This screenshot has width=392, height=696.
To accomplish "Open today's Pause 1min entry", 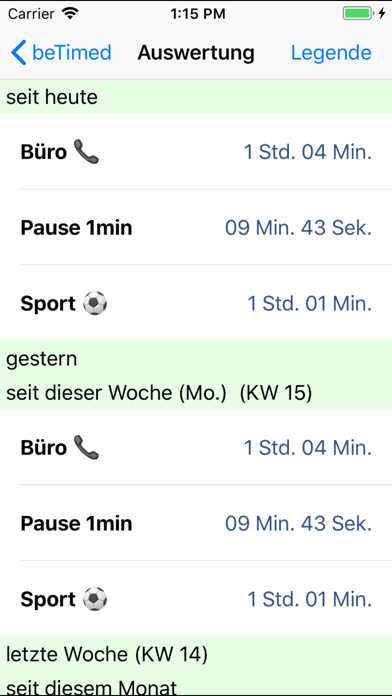I will 196,228.
